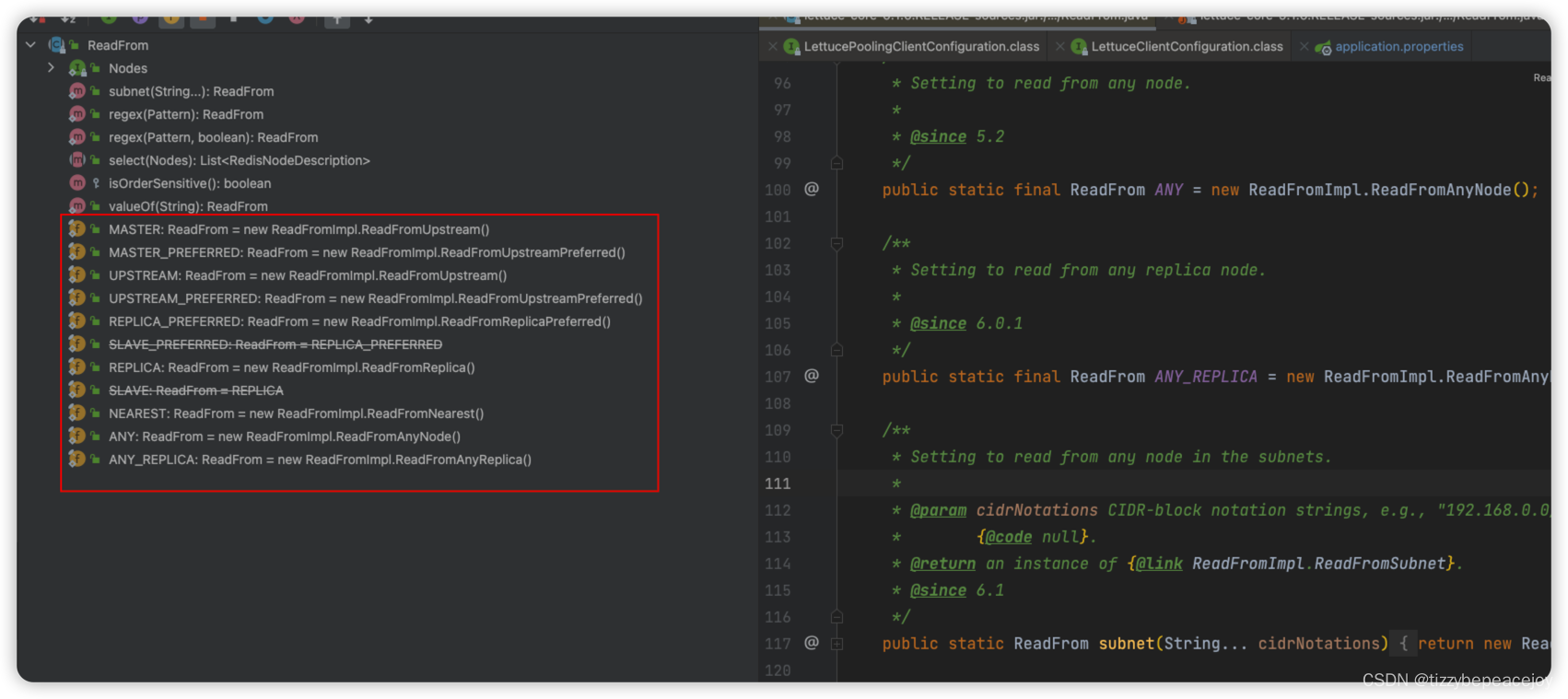The width and height of the screenshot is (1568, 699).
Task: Click the @ gutter icon on line 117
Action: [x=812, y=643]
